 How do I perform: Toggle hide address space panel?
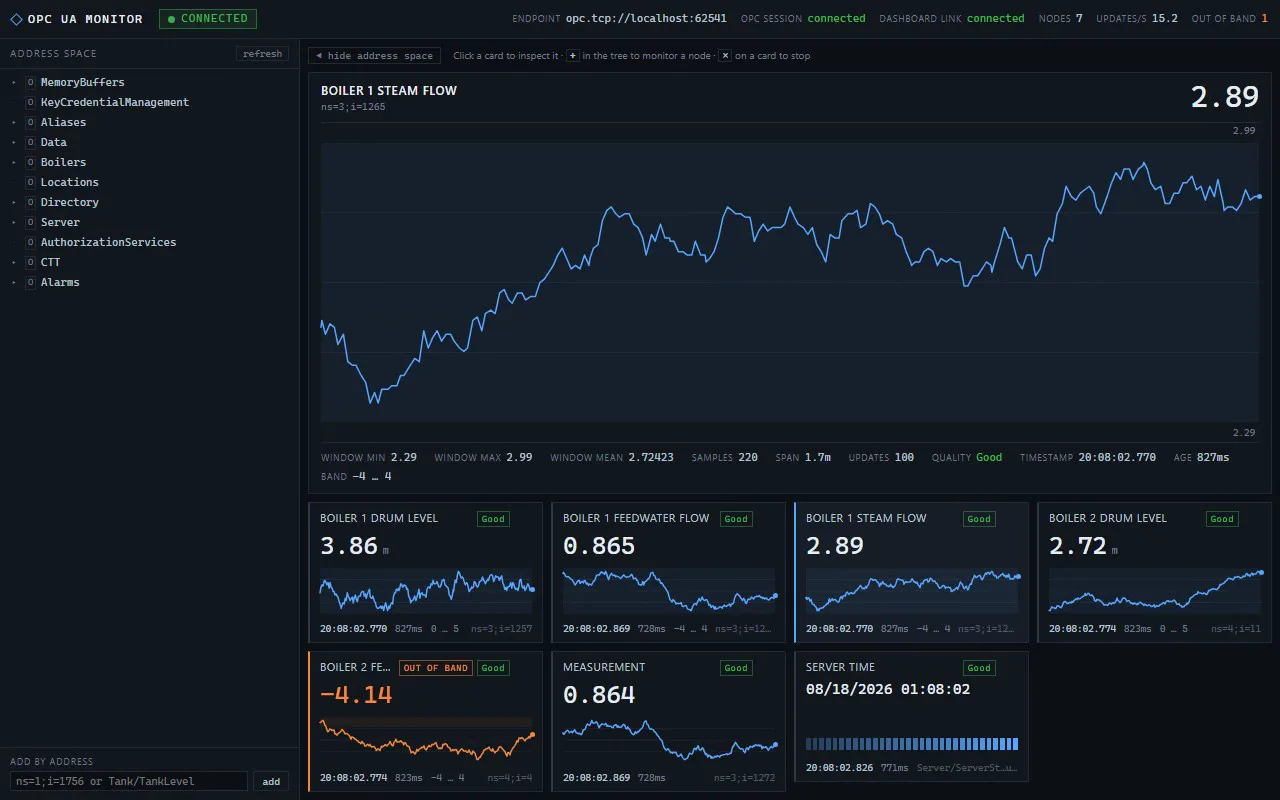(375, 56)
